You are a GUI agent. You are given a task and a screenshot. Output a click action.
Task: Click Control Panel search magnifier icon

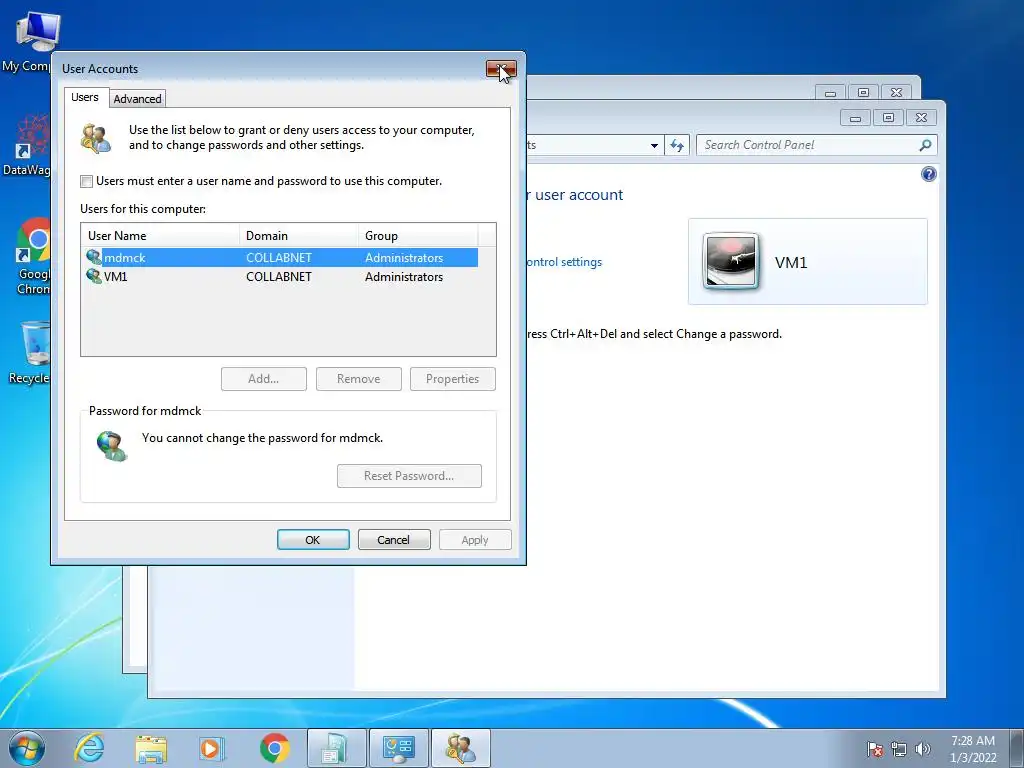pyautogui.click(x=925, y=145)
